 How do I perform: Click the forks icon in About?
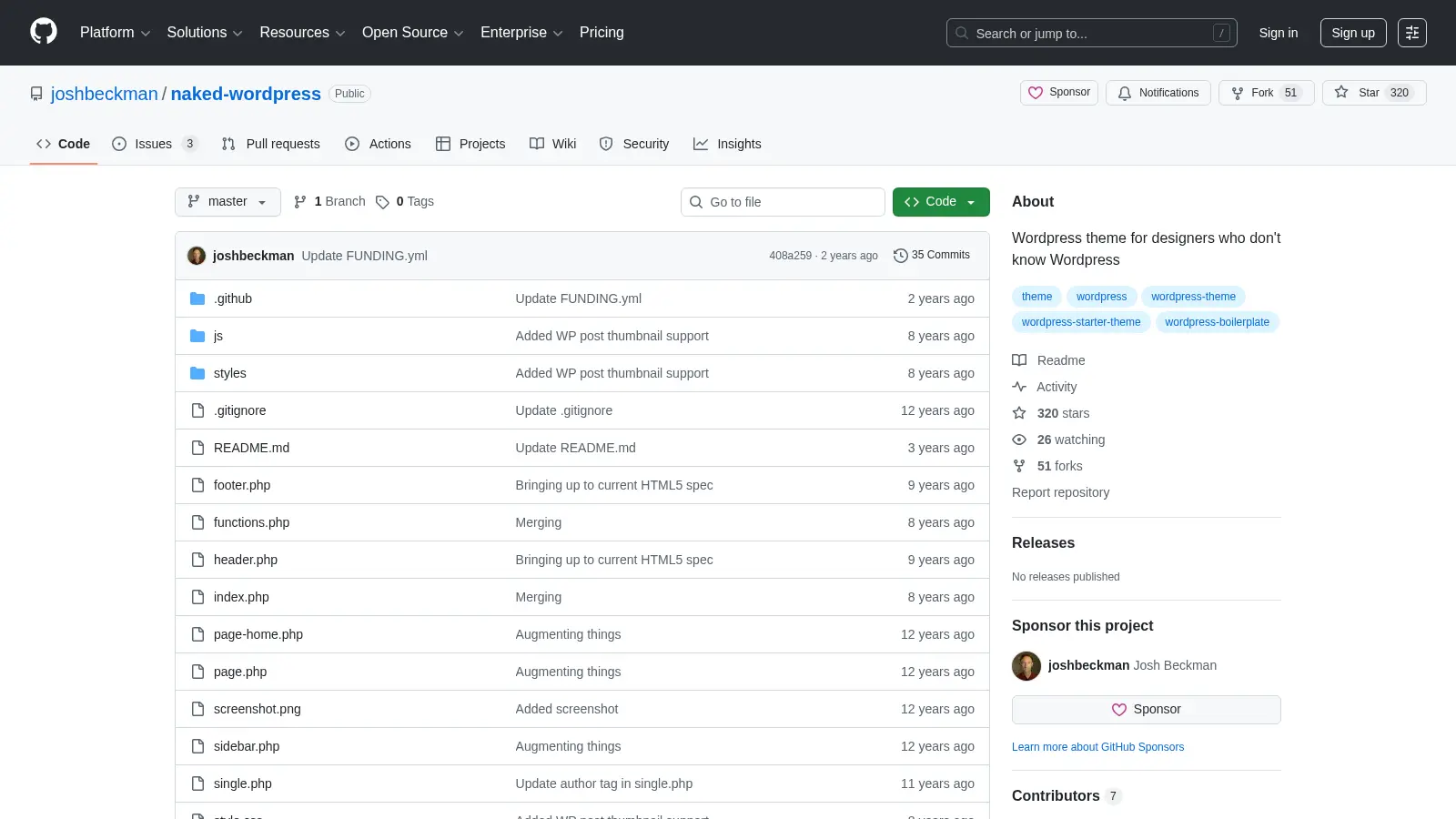pos(1019,466)
